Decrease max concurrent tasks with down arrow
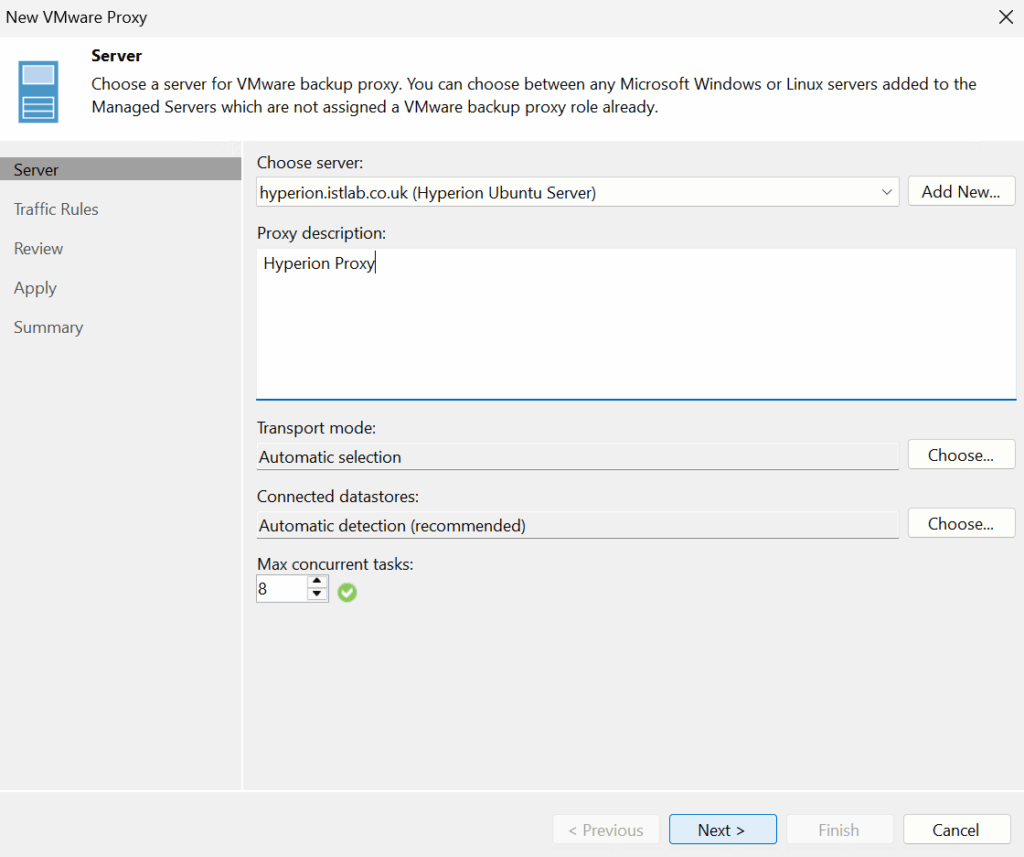1024x857 pixels. tap(317, 594)
